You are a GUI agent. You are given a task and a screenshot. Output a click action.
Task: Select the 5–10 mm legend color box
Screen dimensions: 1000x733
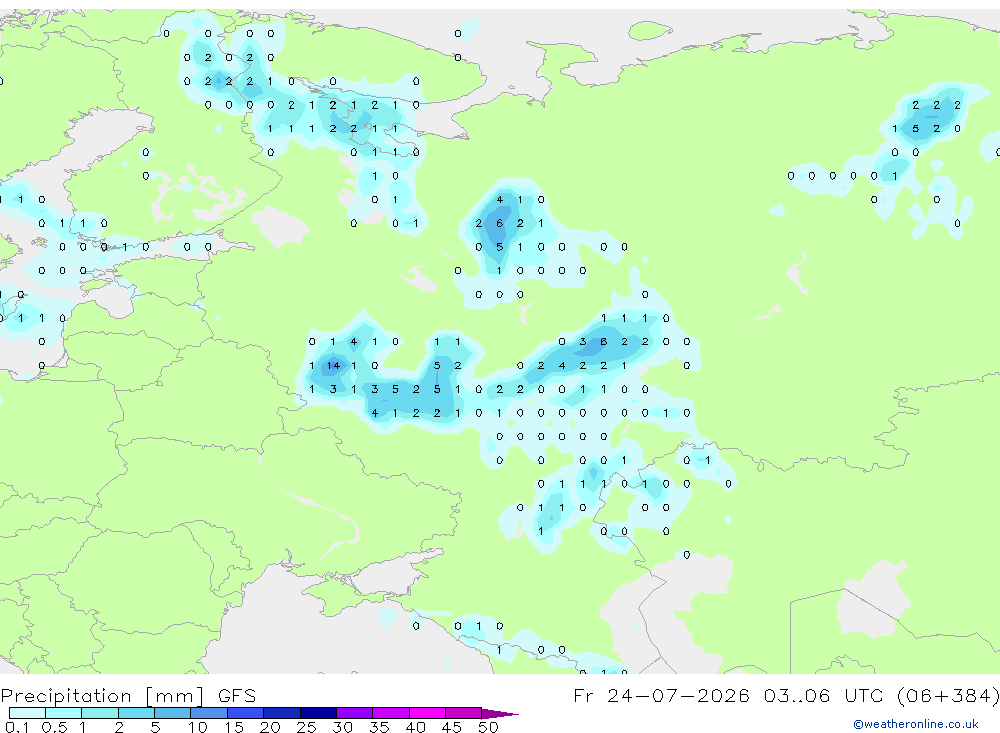(172, 713)
